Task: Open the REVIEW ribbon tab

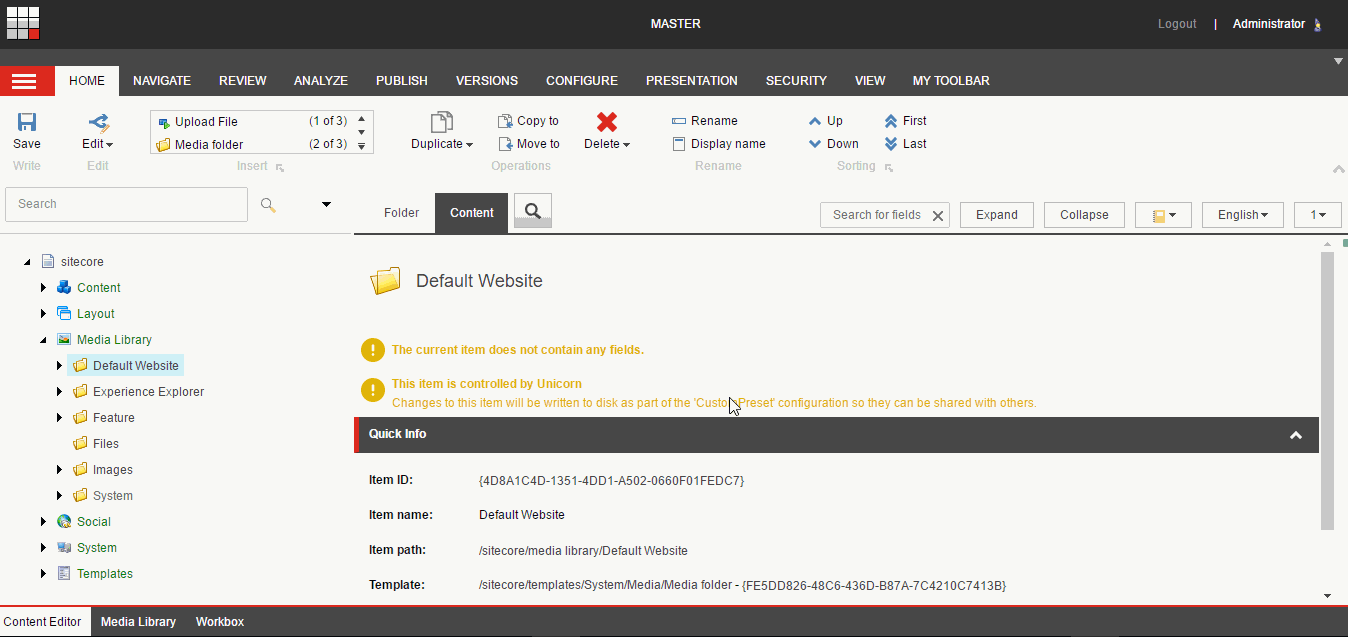Action: point(243,81)
